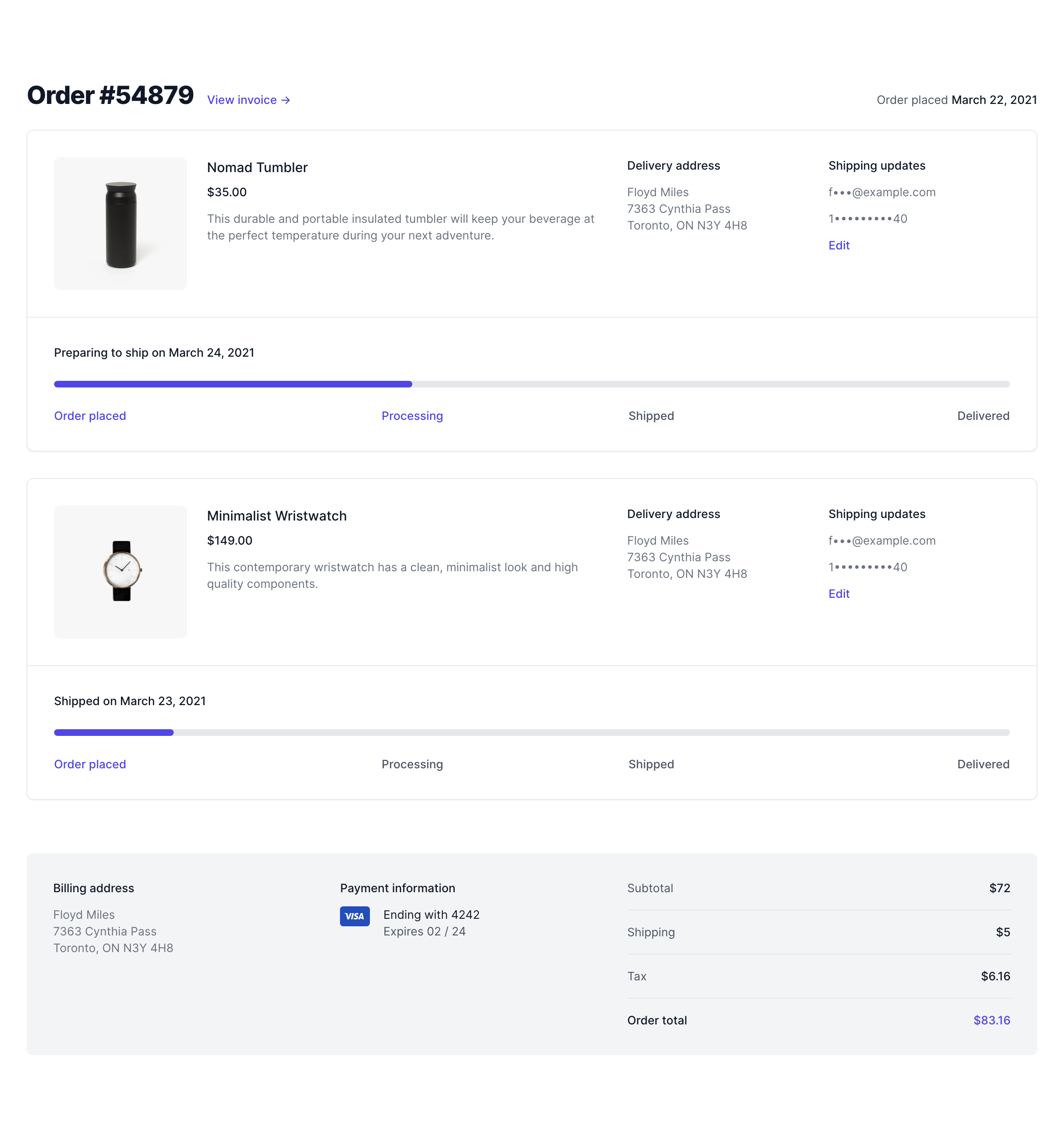This screenshot has width=1064, height=1135.
Task: Click the Nomad Tumbler product image
Action: point(121,223)
